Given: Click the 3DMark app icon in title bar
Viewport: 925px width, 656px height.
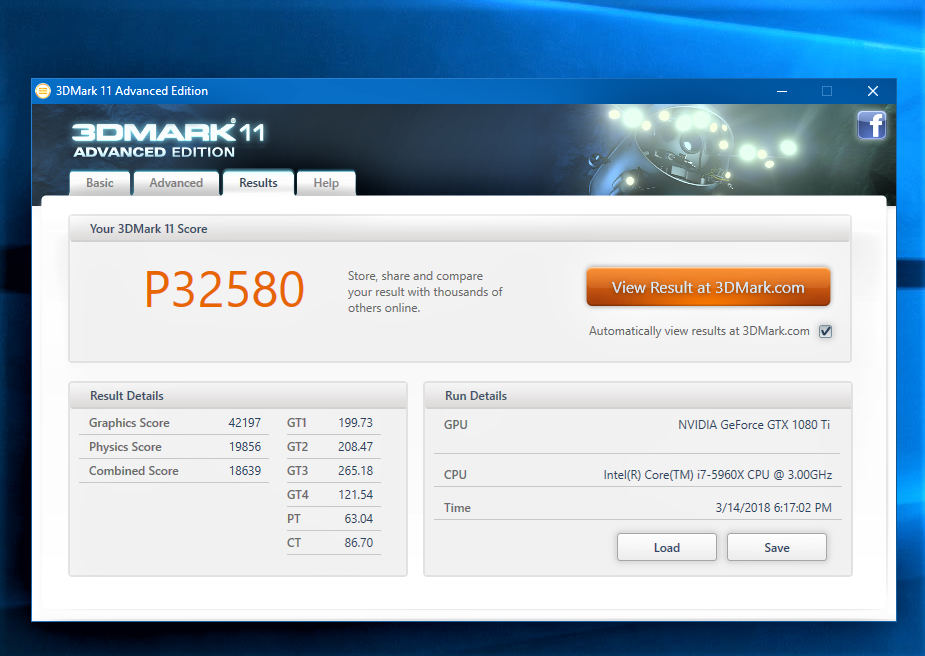Looking at the screenshot, I should tap(43, 91).
